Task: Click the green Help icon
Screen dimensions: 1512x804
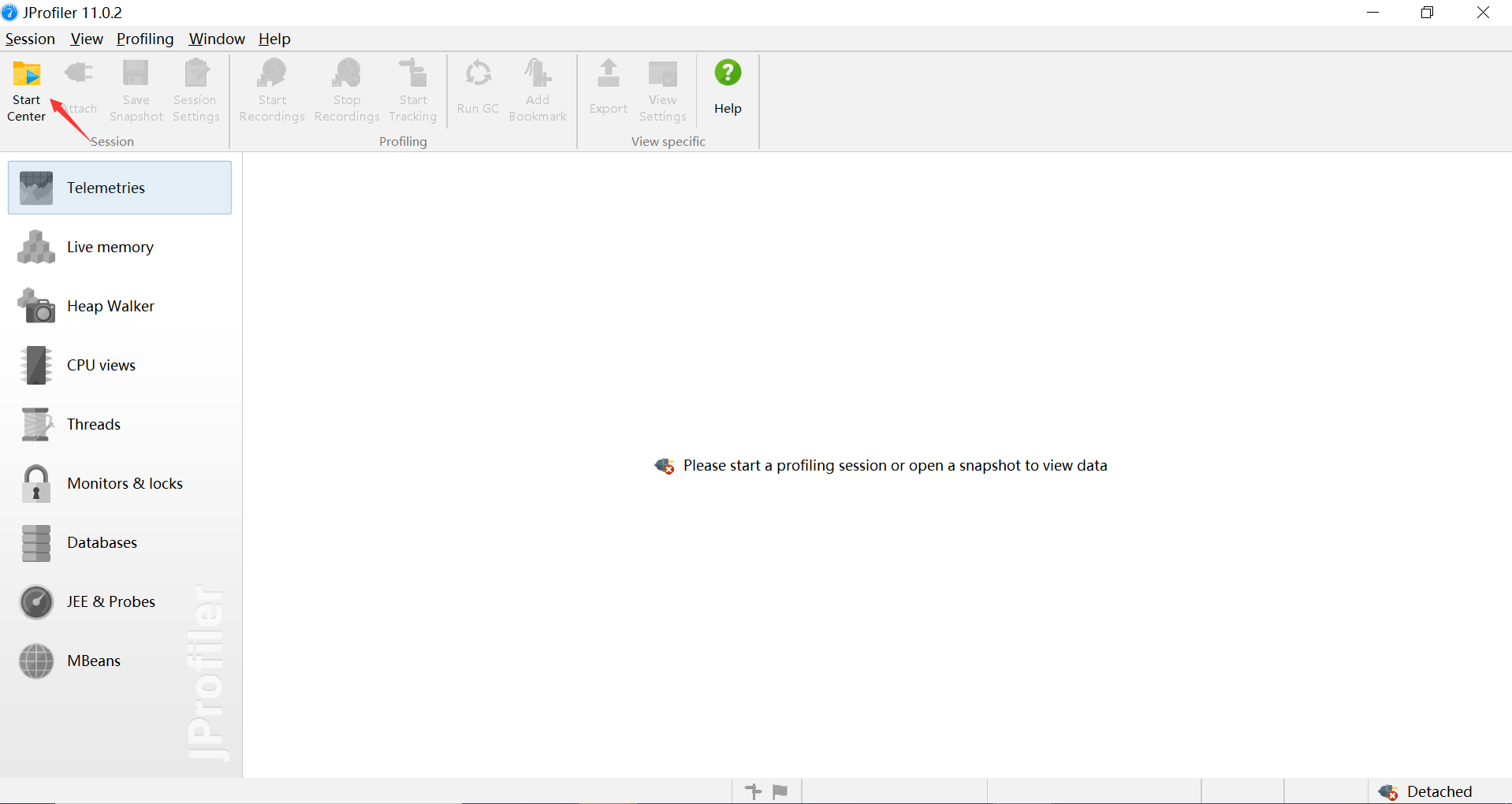Action: [728, 73]
